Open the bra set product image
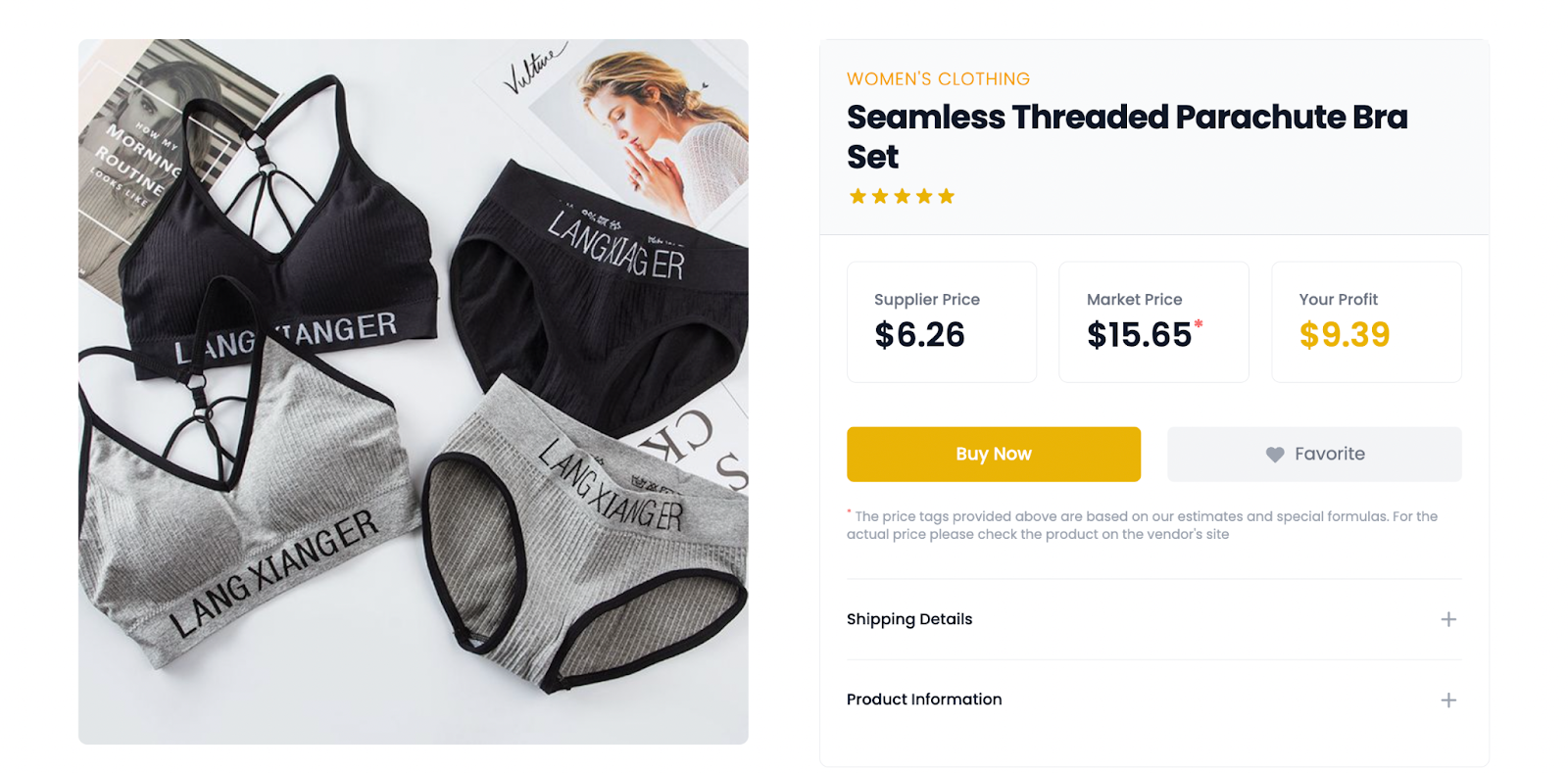The width and height of the screenshot is (1568, 773). pyautogui.click(x=413, y=391)
